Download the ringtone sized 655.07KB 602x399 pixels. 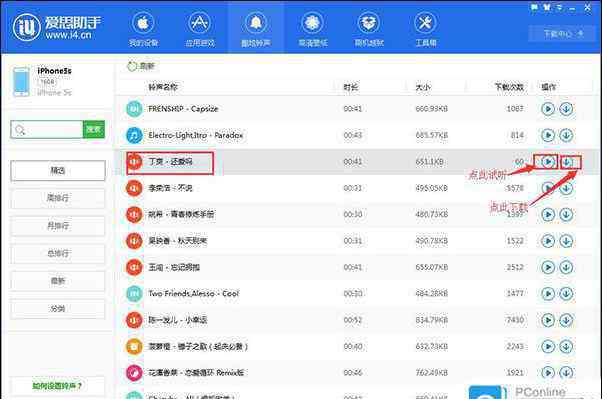click(566, 267)
